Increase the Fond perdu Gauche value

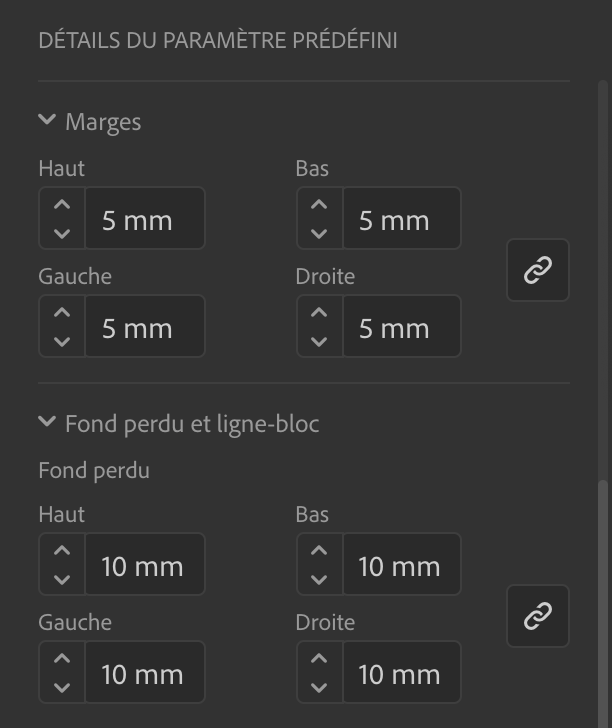62,658
